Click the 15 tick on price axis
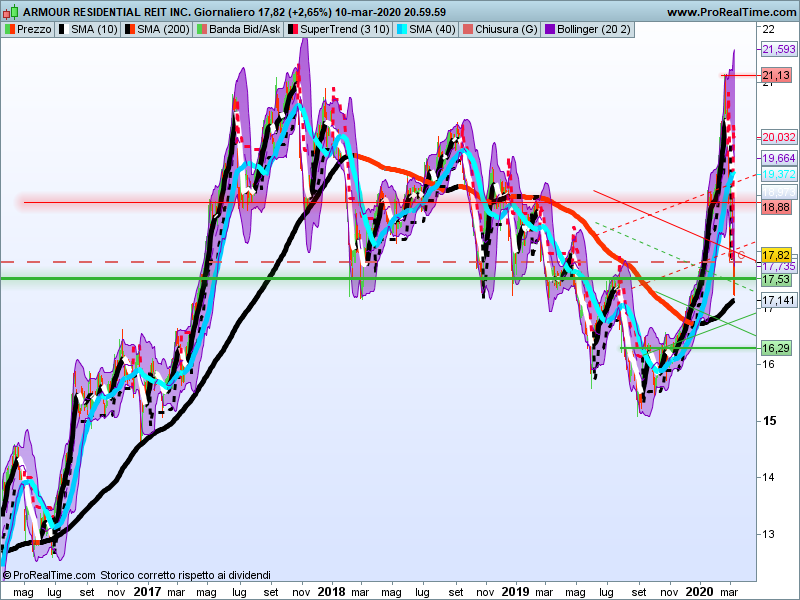 pyautogui.click(x=769, y=421)
